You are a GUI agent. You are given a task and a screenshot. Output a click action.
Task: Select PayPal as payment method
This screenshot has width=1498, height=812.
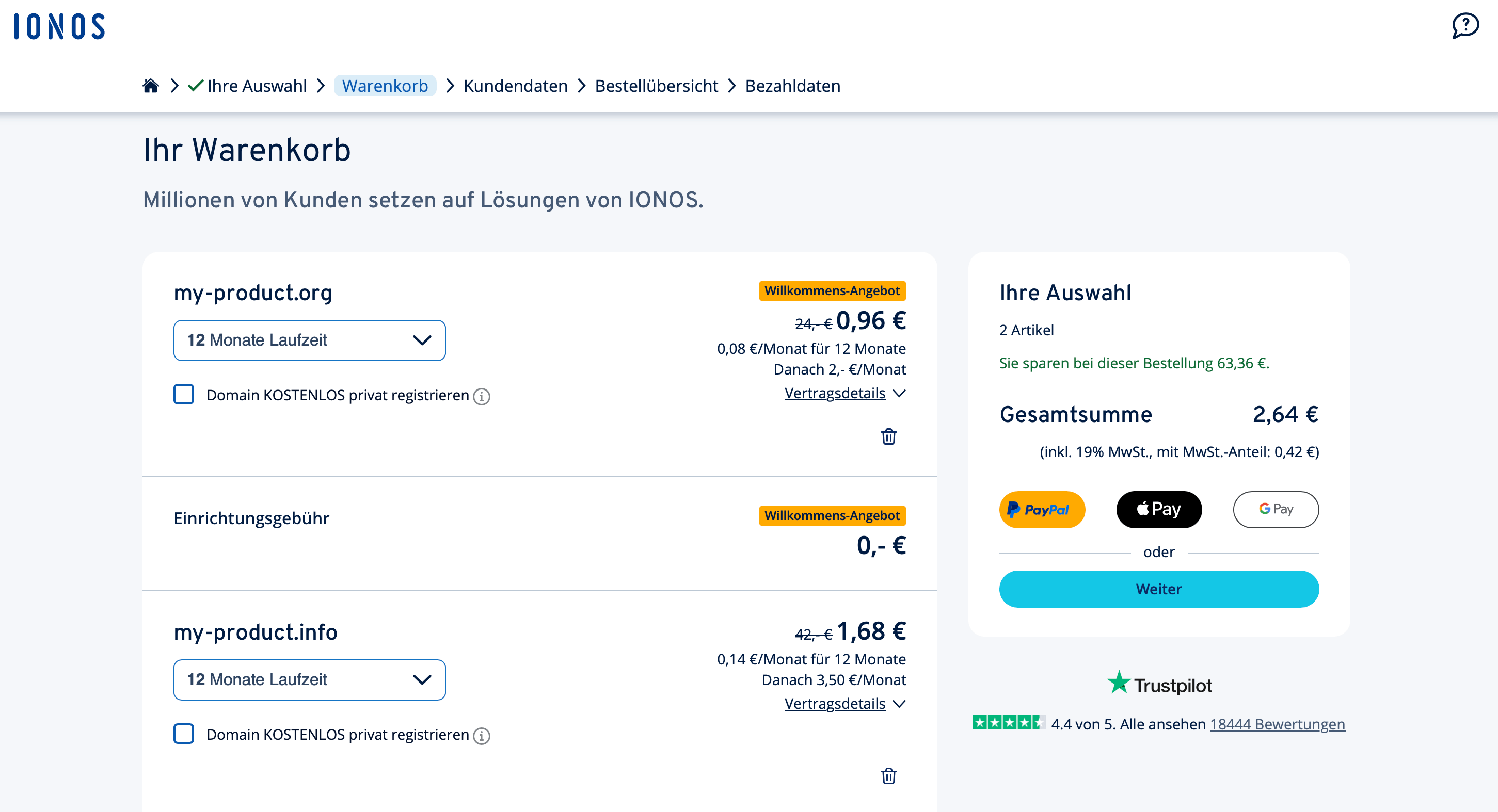(x=1042, y=509)
